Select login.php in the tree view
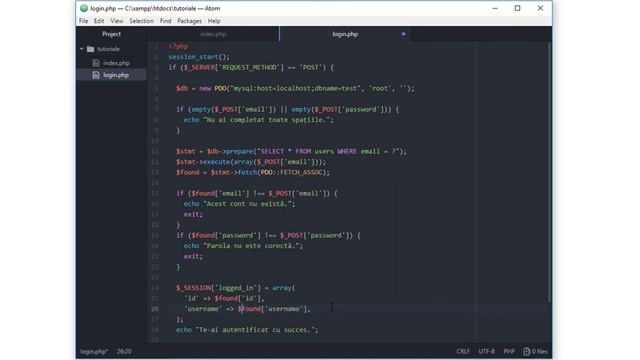 coord(116,75)
